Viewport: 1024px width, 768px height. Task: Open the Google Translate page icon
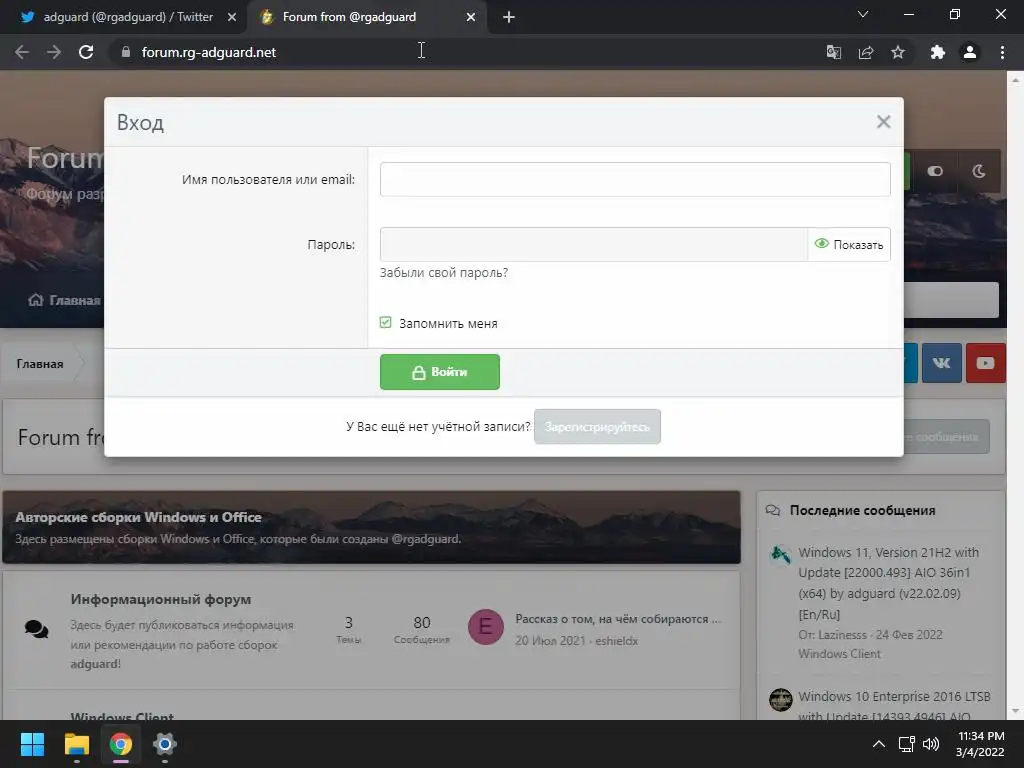[x=833, y=52]
